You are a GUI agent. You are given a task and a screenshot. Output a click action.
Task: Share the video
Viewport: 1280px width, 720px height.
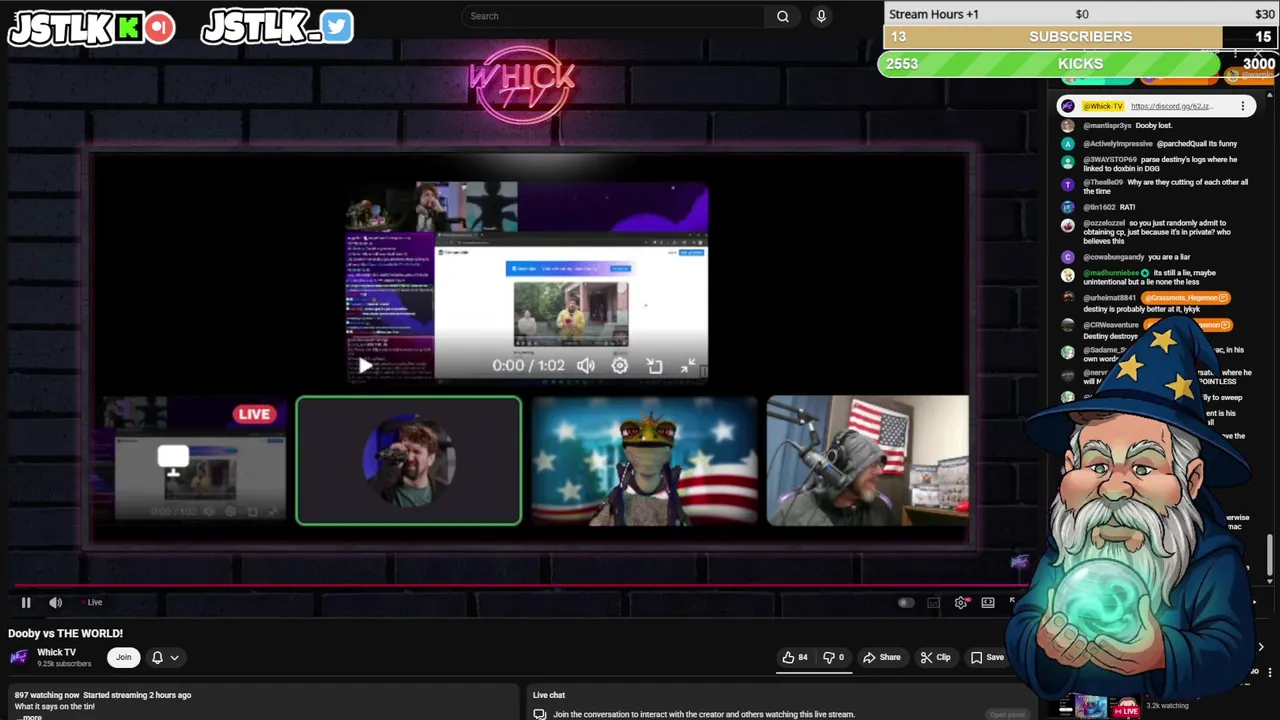coord(882,657)
